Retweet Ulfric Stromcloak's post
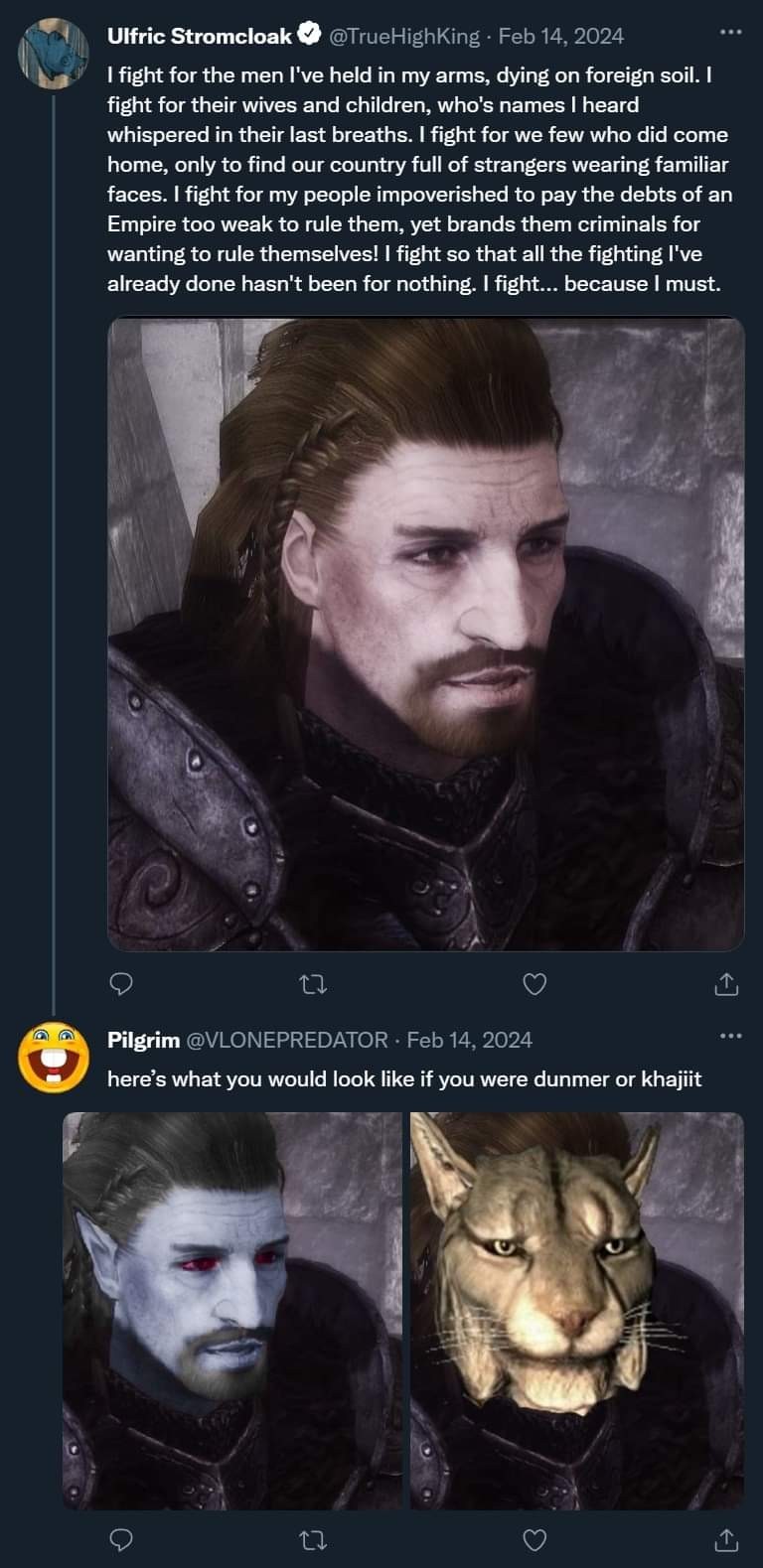763x1568 pixels. tap(314, 984)
